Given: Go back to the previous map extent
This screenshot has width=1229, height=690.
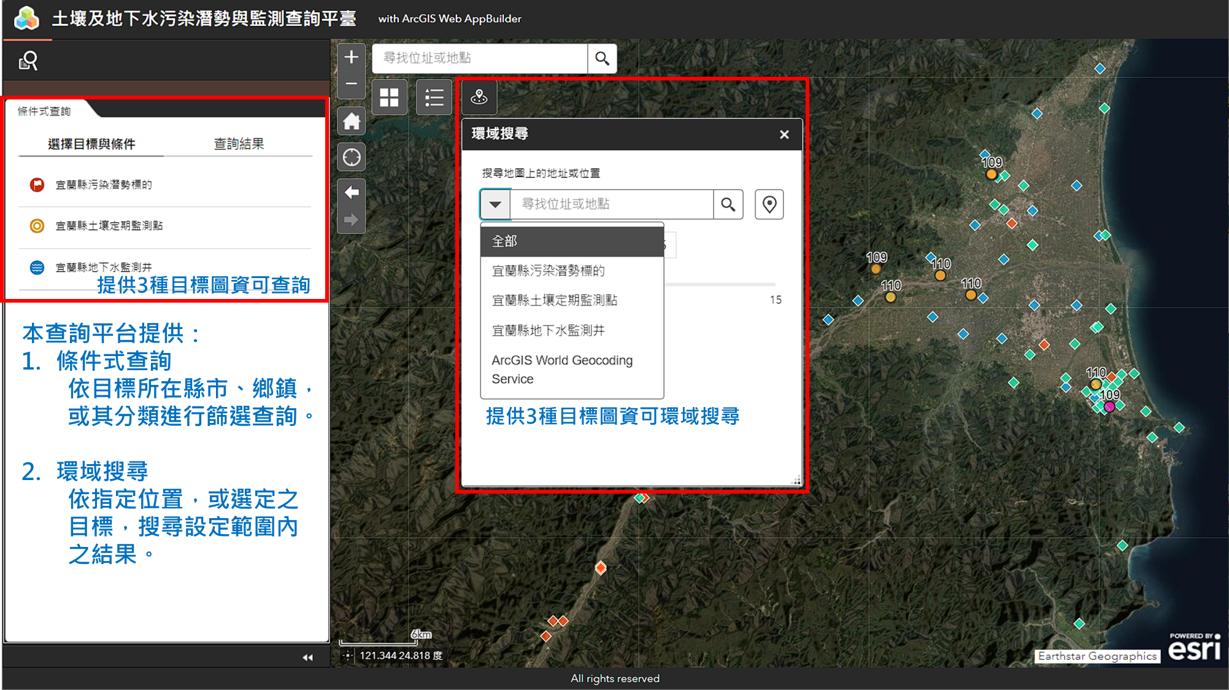Looking at the screenshot, I should click(351, 192).
